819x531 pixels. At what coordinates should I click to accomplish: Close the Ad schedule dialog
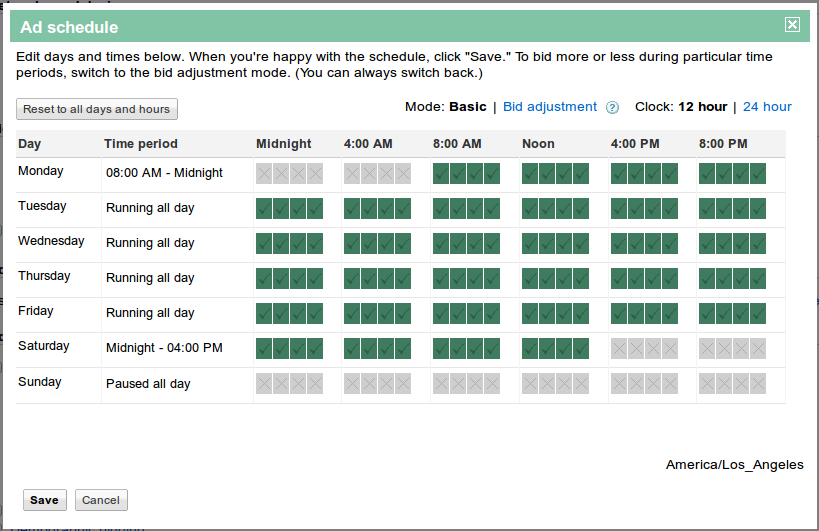[x=792, y=25]
